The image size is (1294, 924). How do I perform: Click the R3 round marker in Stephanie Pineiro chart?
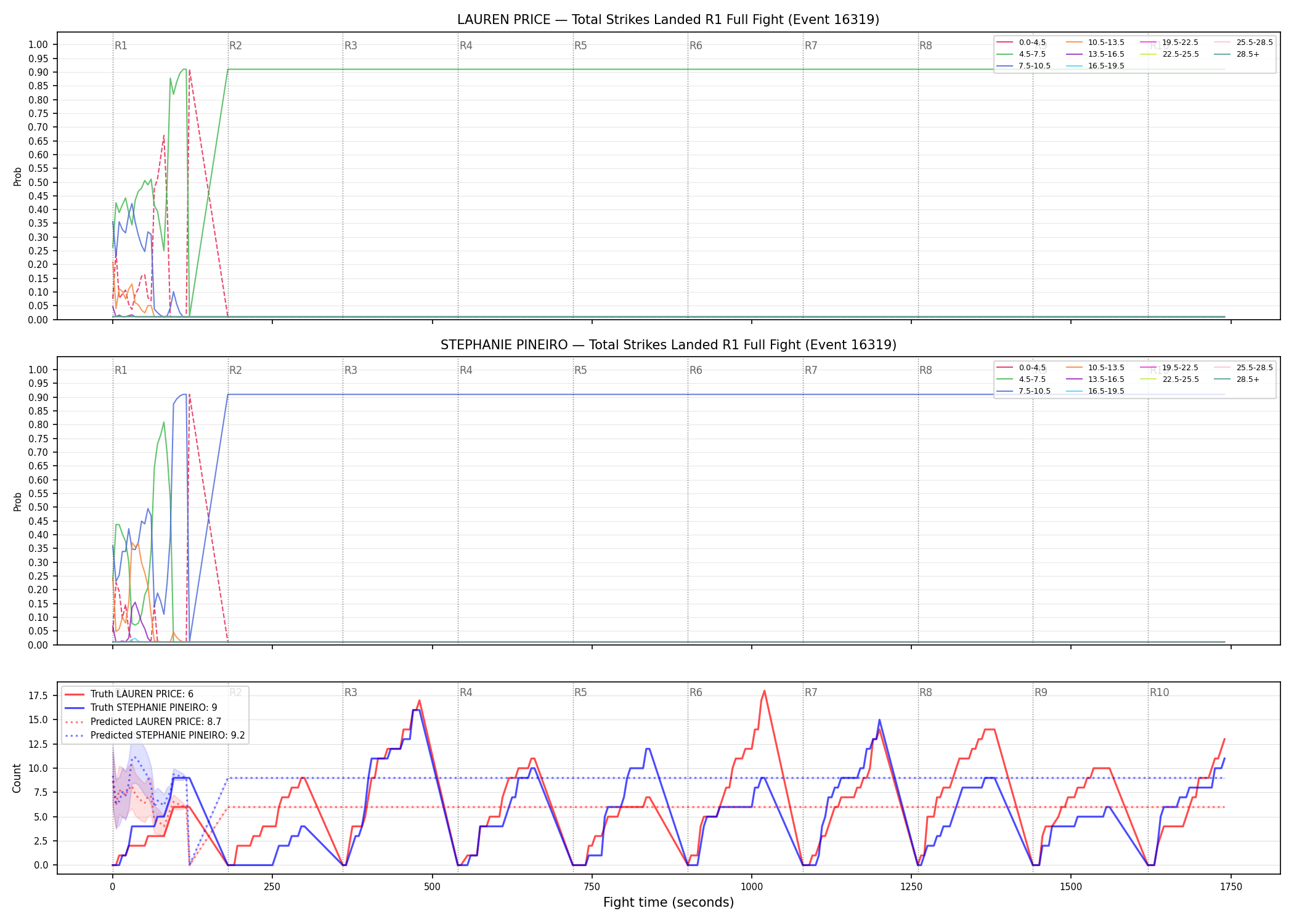(351, 370)
